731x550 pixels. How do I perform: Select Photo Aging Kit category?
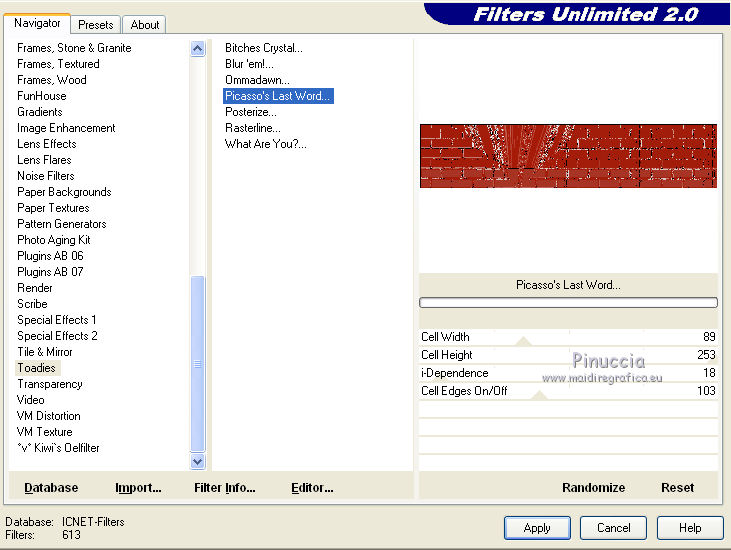click(x=54, y=240)
